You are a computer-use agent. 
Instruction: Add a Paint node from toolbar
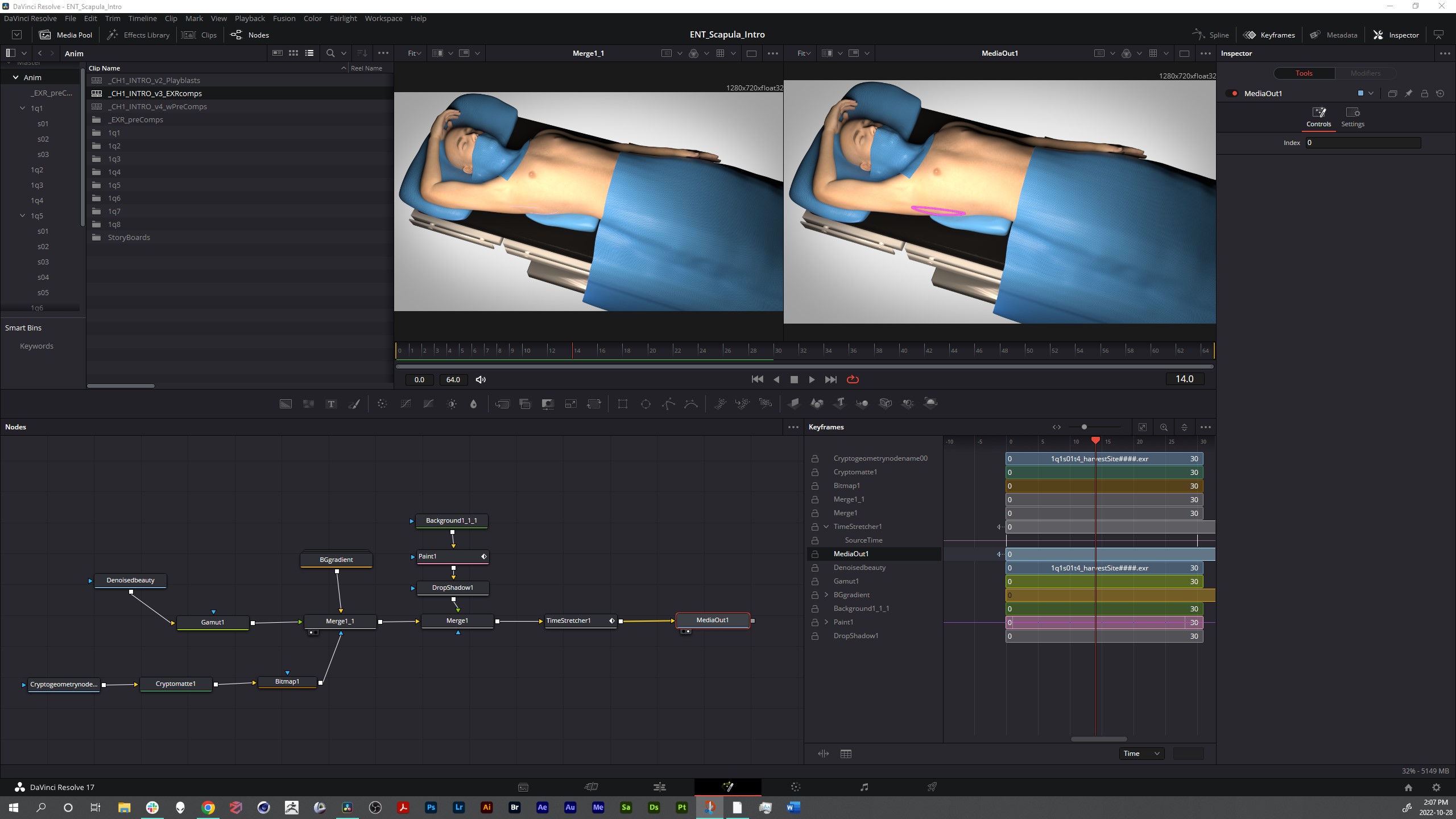point(354,404)
